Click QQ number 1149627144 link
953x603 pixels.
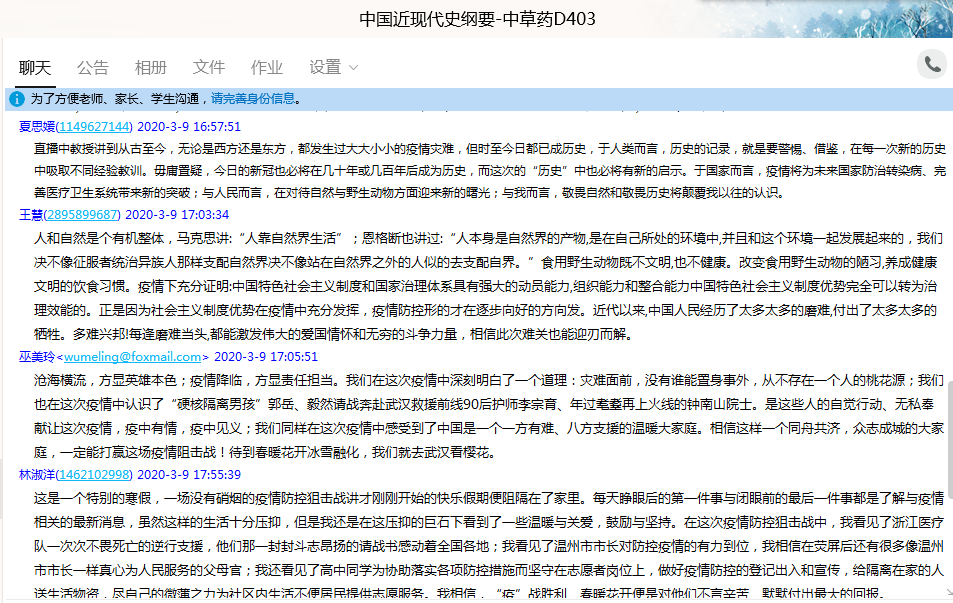pyautogui.click(x=94, y=127)
